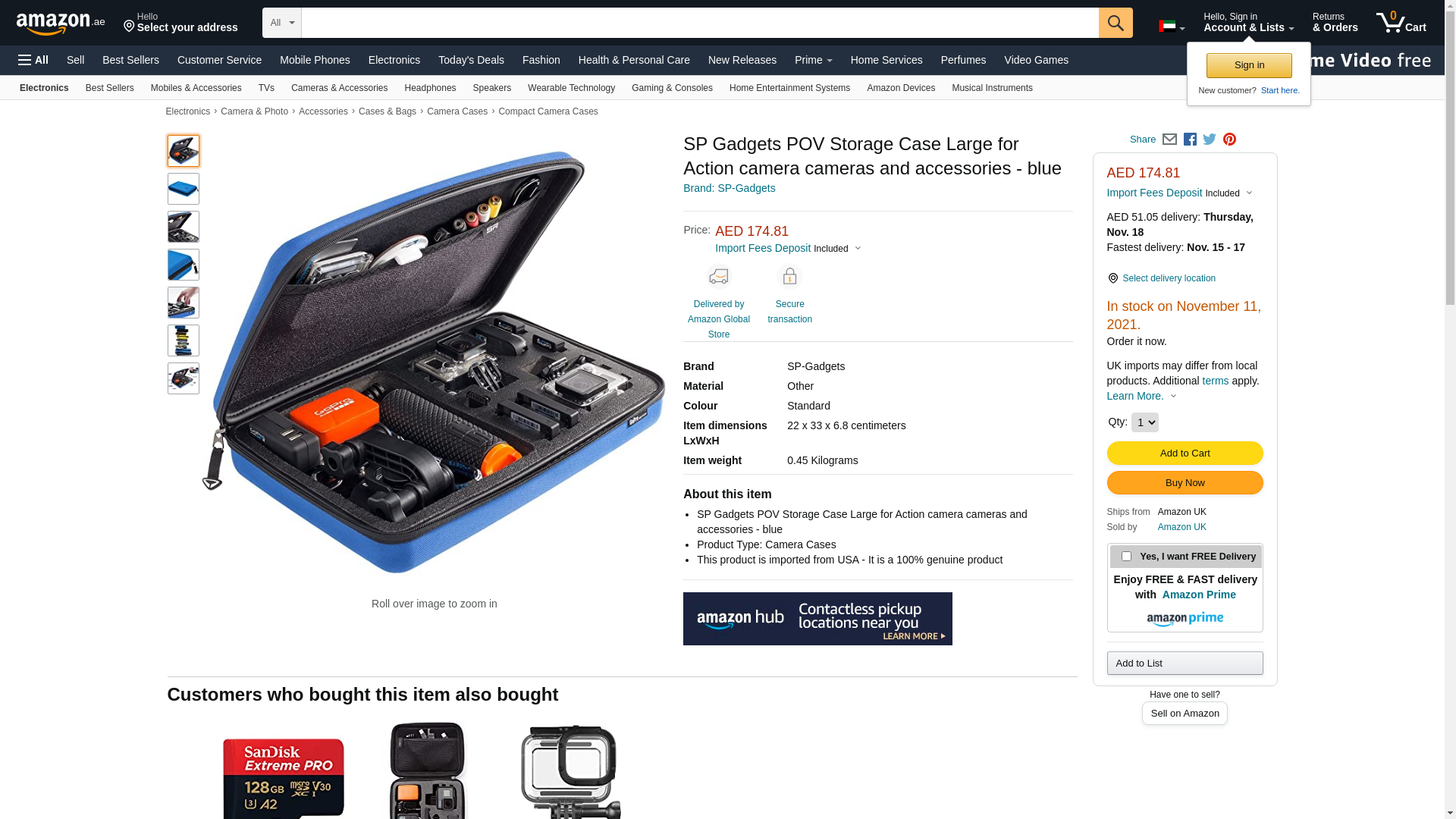The image size is (1456, 819).
Task: Expand the All search category dropdown
Action: coord(282,23)
